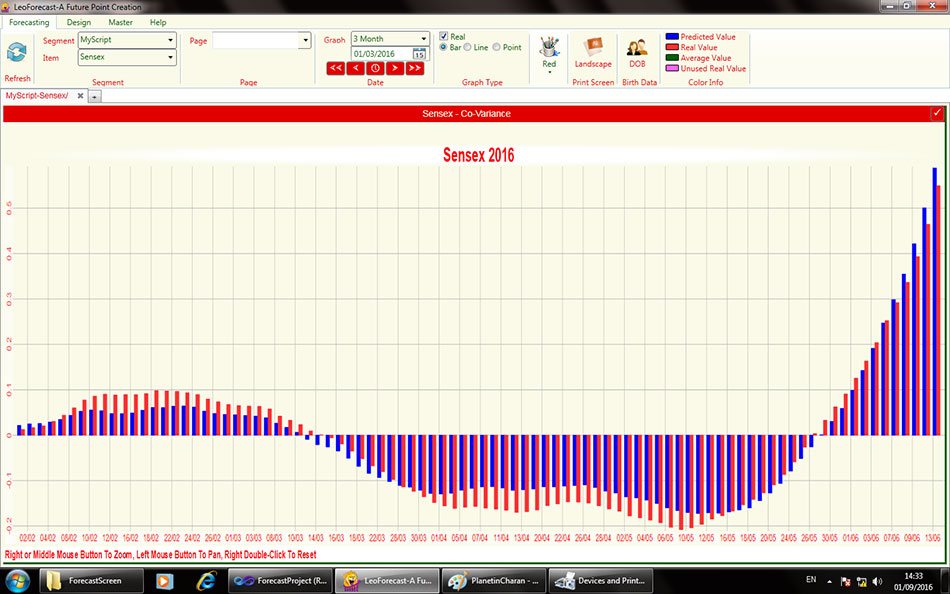Toggle the Real checkbox
The width and height of the screenshot is (950, 594).
[443, 36]
